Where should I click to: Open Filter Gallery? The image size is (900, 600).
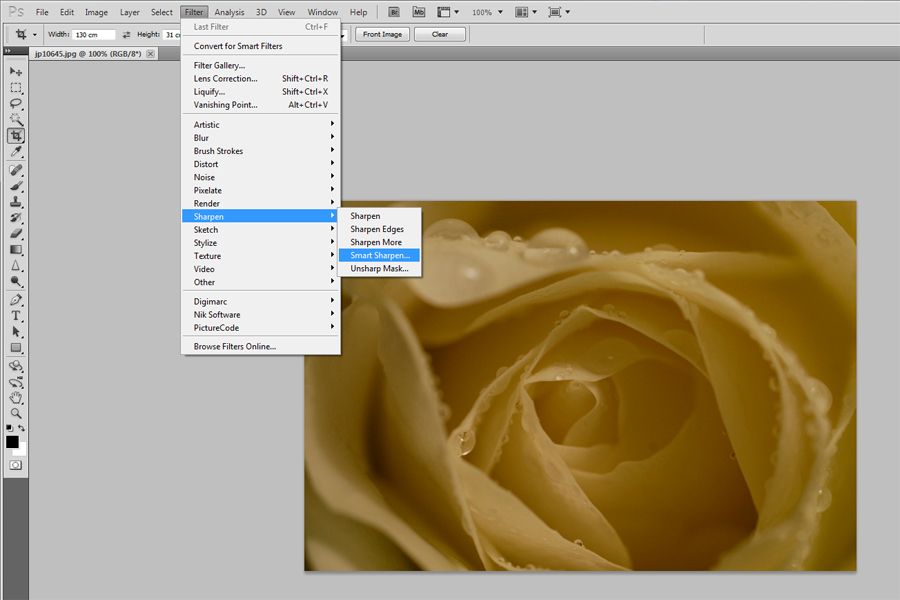(x=261, y=65)
